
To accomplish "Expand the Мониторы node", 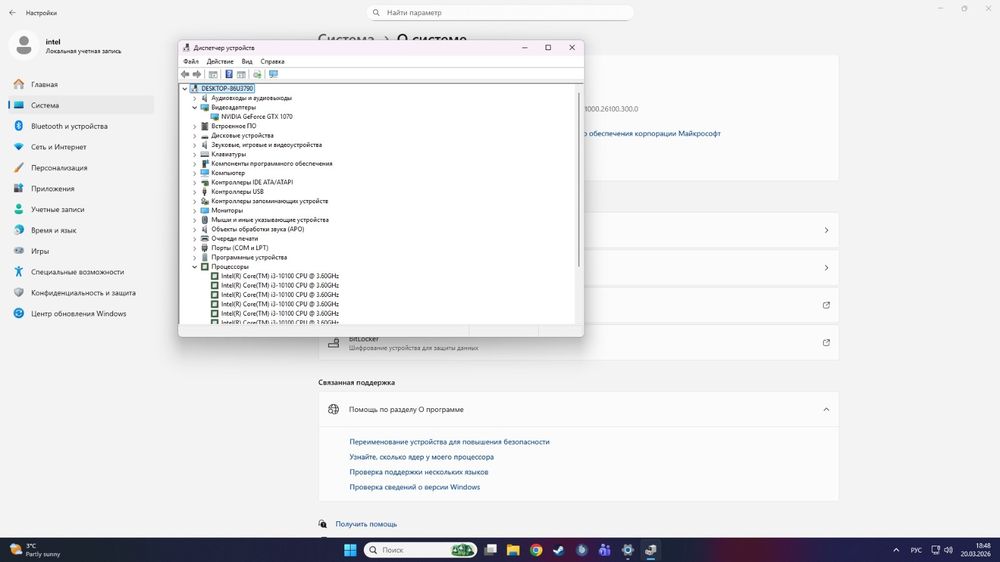I will [x=195, y=211].
